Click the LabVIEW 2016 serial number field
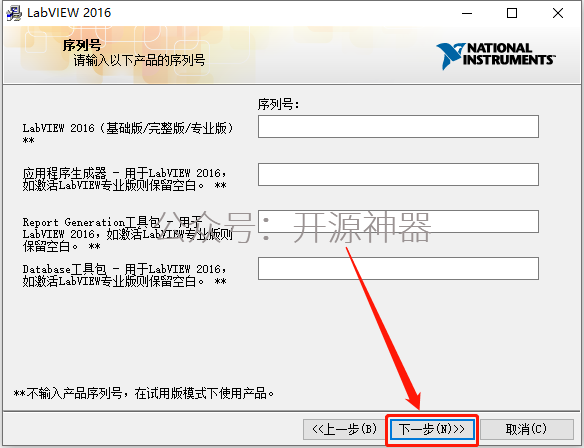 coord(398,127)
